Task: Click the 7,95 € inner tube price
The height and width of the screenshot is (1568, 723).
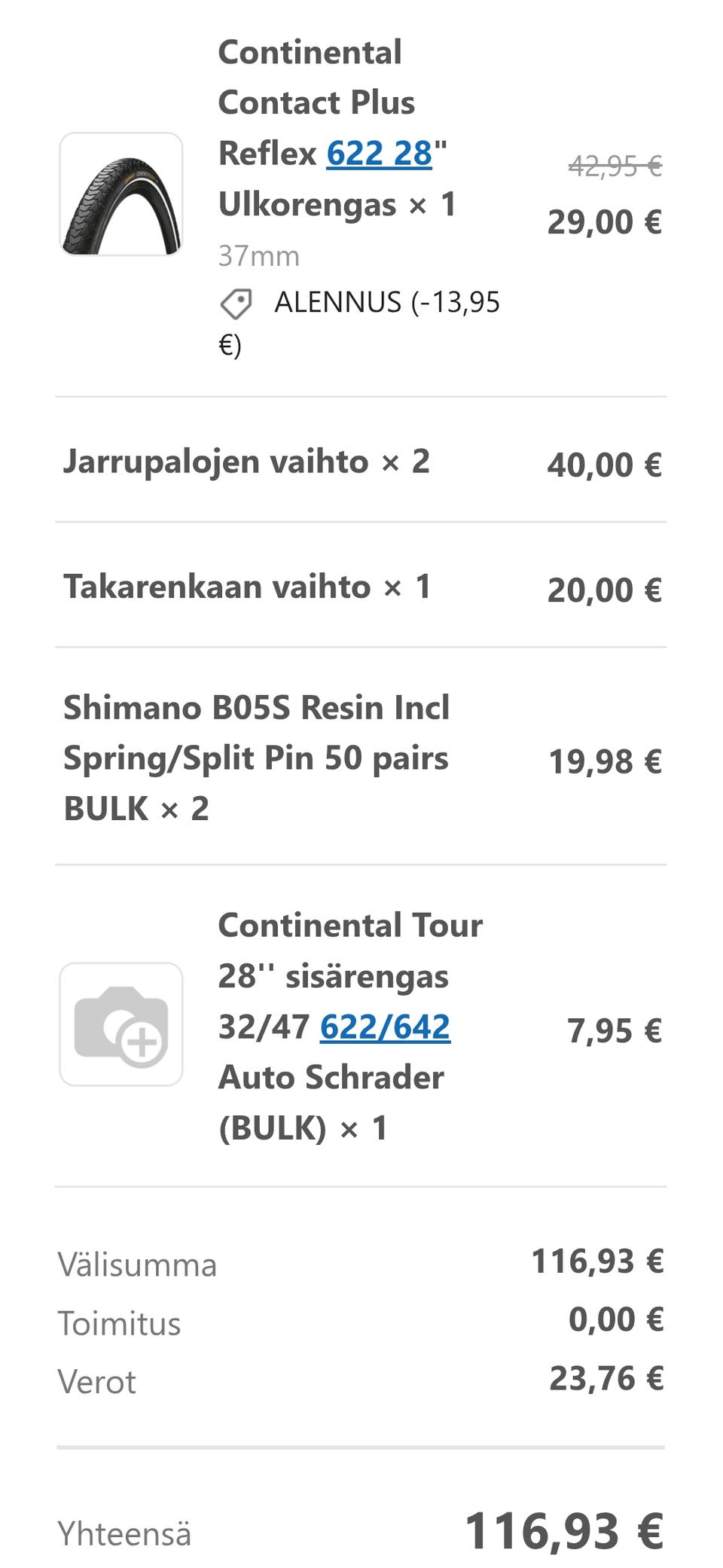Action: point(615,1031)
